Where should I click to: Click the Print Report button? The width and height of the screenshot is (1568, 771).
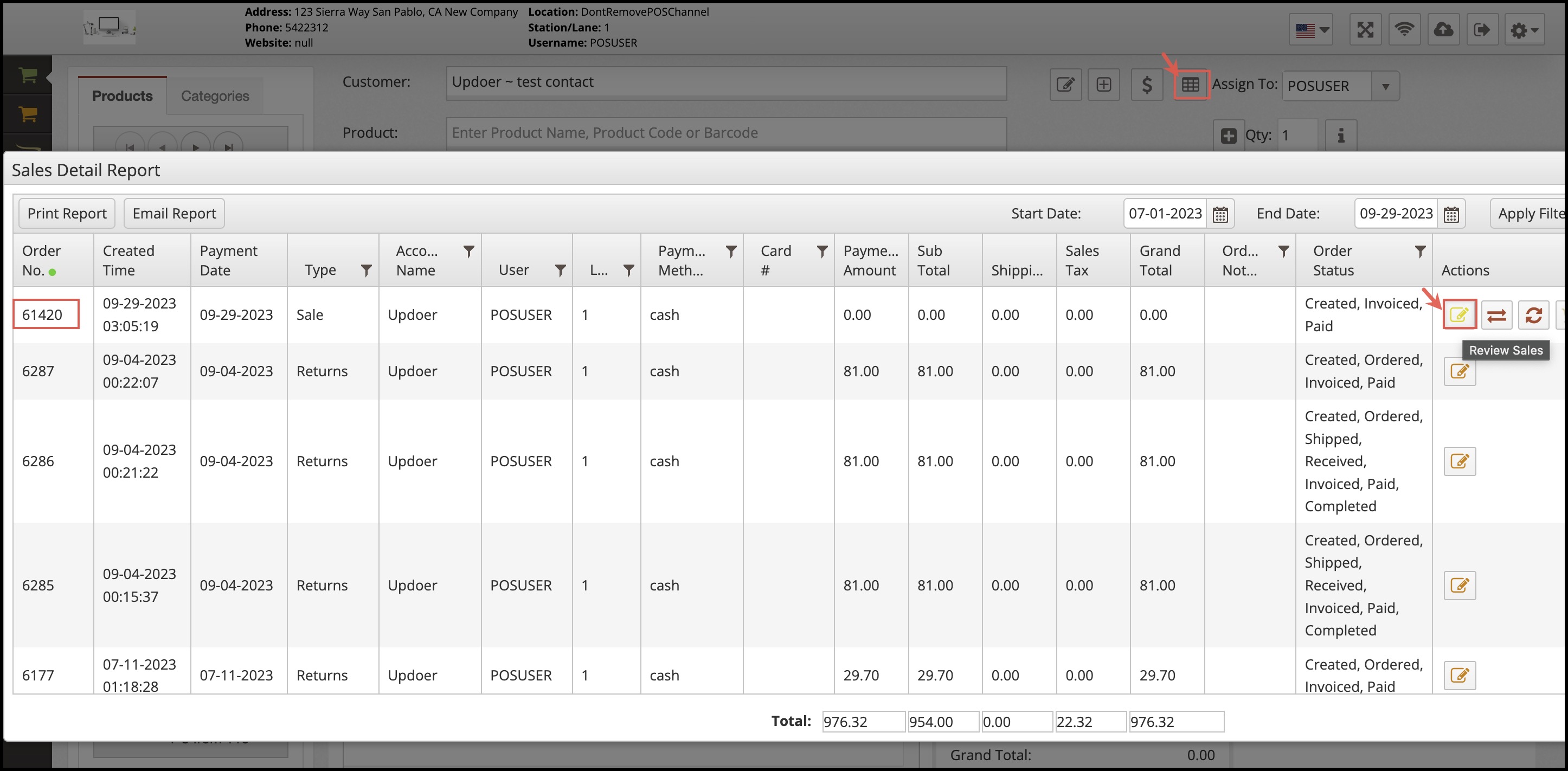pyautogui.click(x=67, y=214)
